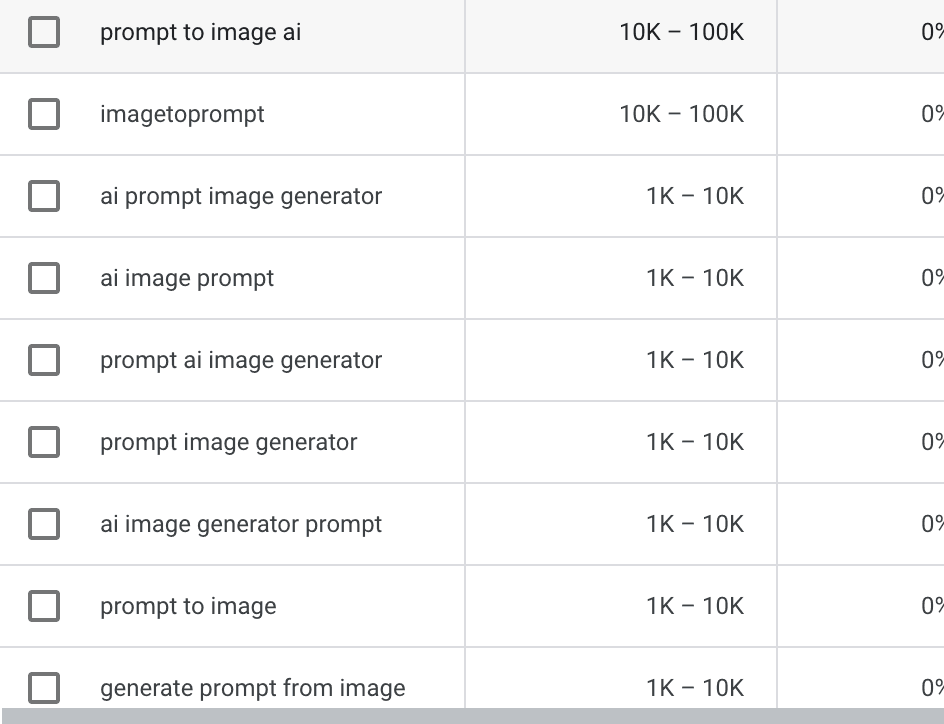Check the box for 'prompt to image ai'

[44, 32]
